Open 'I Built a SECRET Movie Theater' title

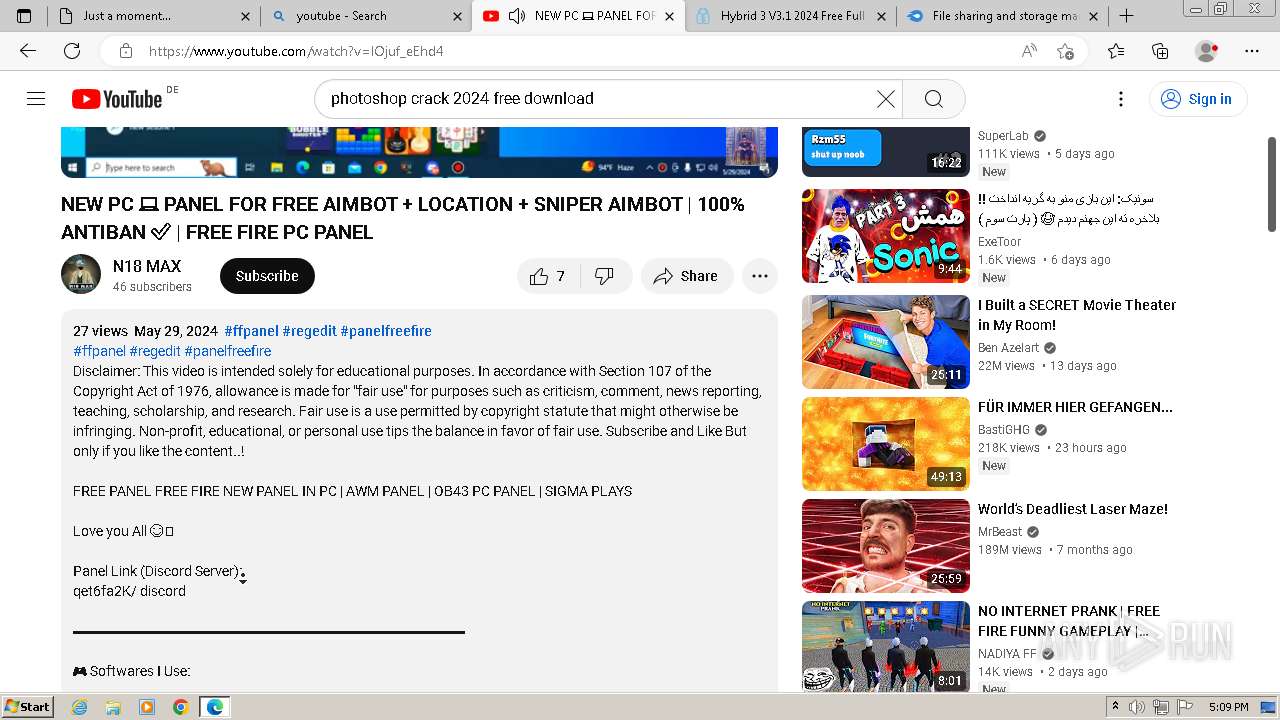[1077, 315]
